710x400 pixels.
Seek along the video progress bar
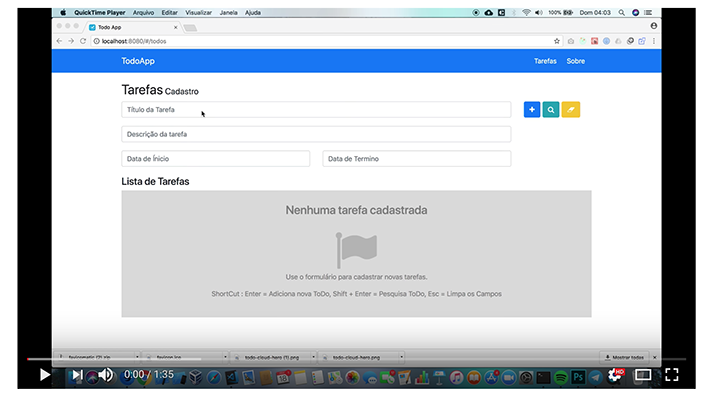click(x=356, y=359)
